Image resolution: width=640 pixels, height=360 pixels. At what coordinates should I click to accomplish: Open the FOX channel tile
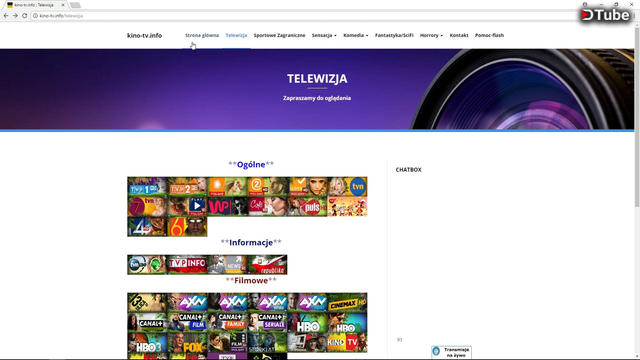pyautogui.click(x=187, y=342)
